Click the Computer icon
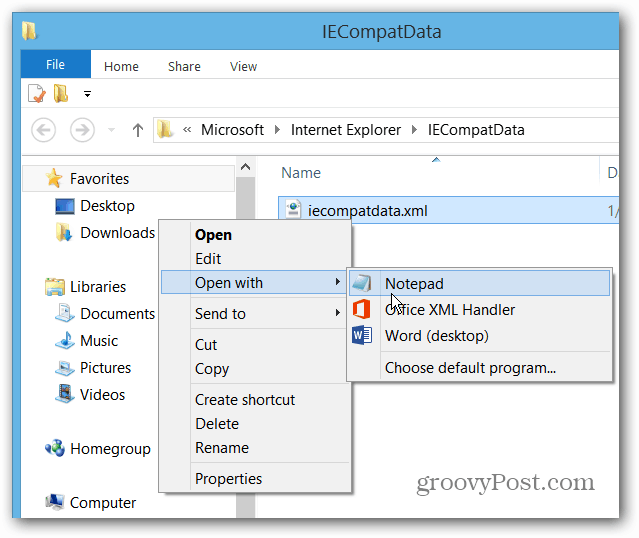Screen dimensions: 639x538 (x=54, y=502)
